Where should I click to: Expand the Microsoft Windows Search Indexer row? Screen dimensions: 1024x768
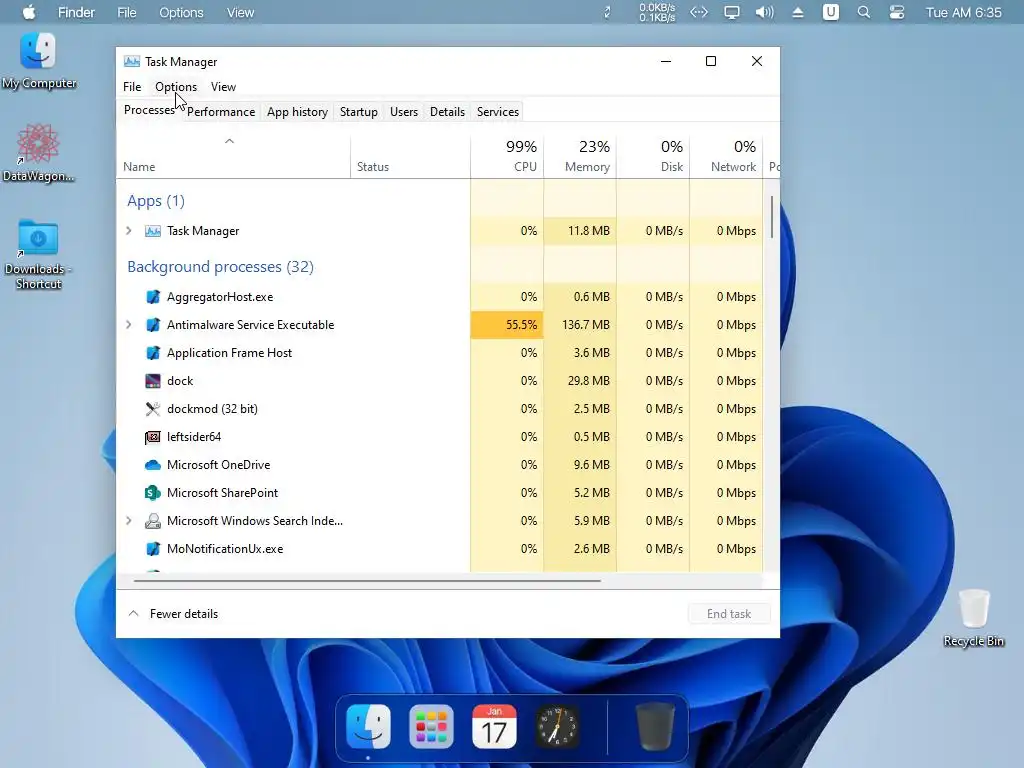click(x=129, y=520)
